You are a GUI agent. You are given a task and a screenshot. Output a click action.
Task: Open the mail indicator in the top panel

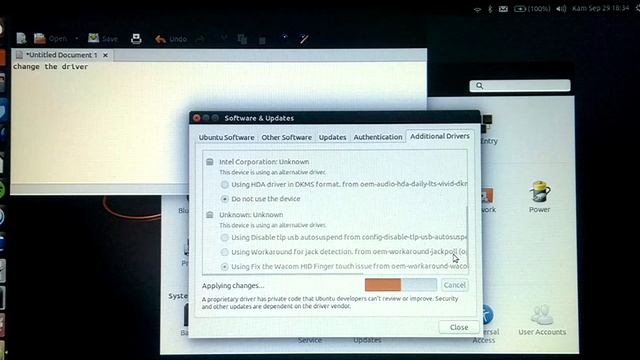[x=503, y=9]
